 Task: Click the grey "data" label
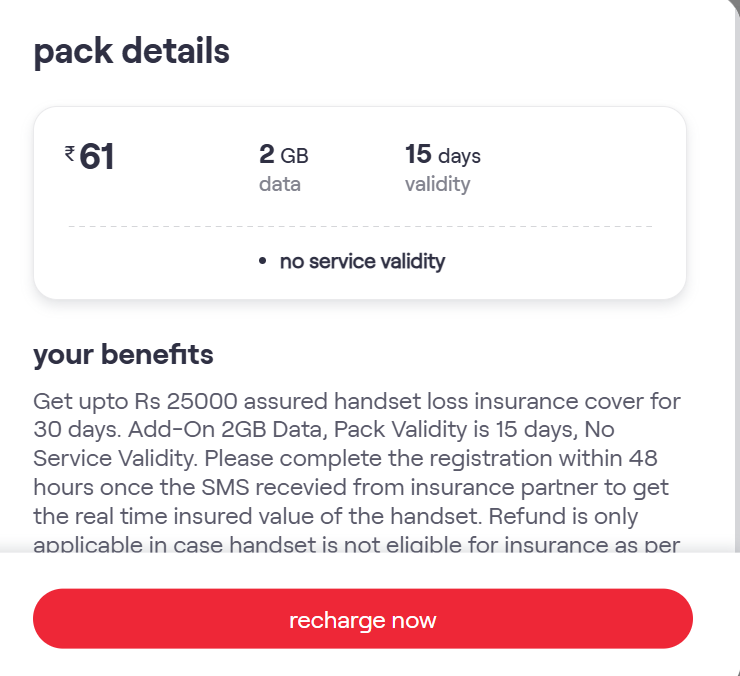280,184
